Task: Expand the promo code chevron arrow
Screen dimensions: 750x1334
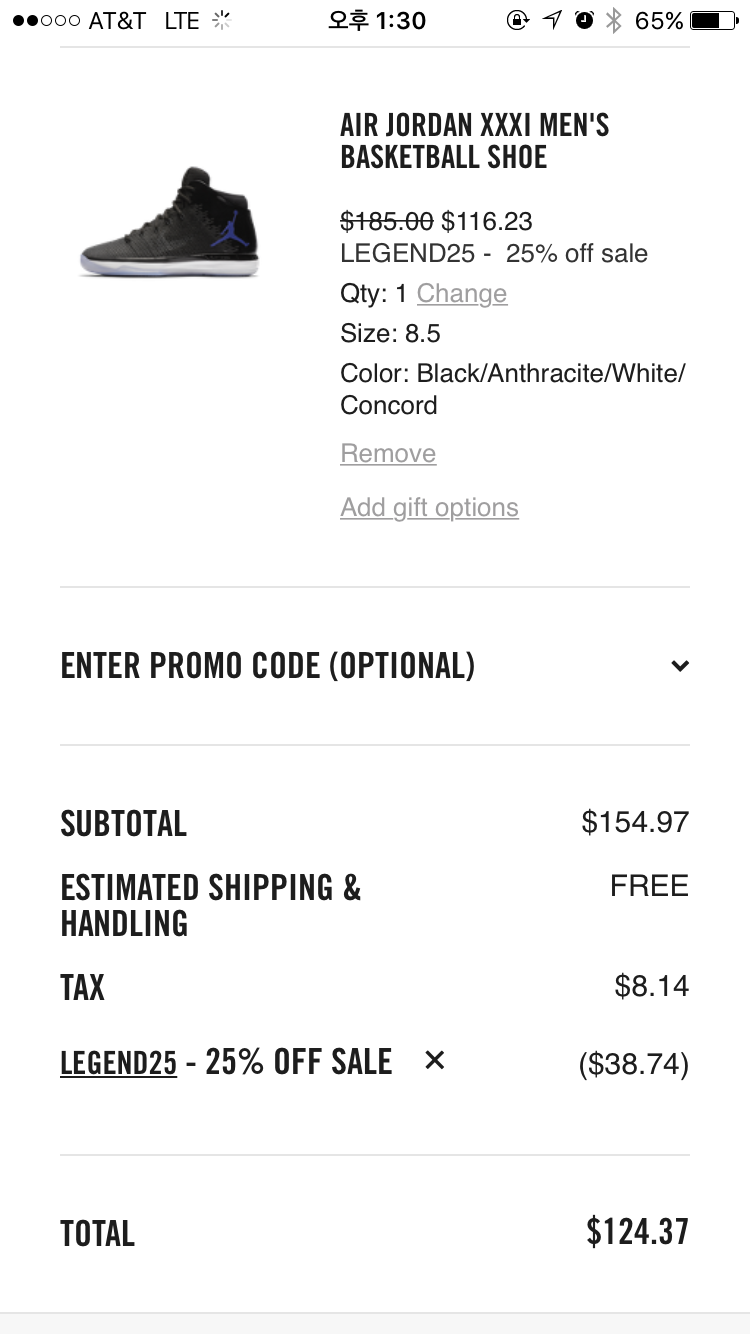Action: 680,666
